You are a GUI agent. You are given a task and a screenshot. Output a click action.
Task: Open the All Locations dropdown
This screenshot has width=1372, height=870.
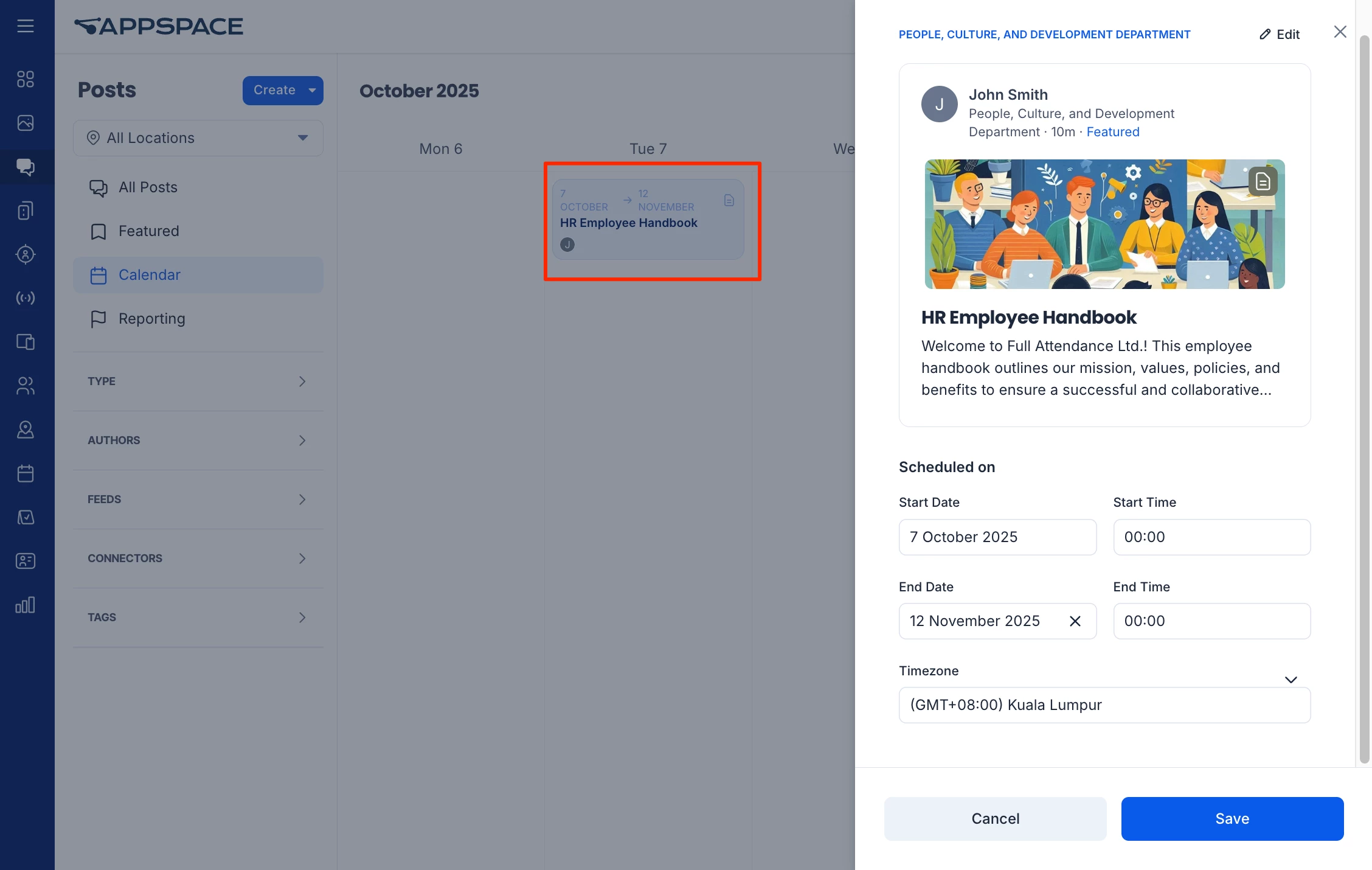(x=198, y=138)
